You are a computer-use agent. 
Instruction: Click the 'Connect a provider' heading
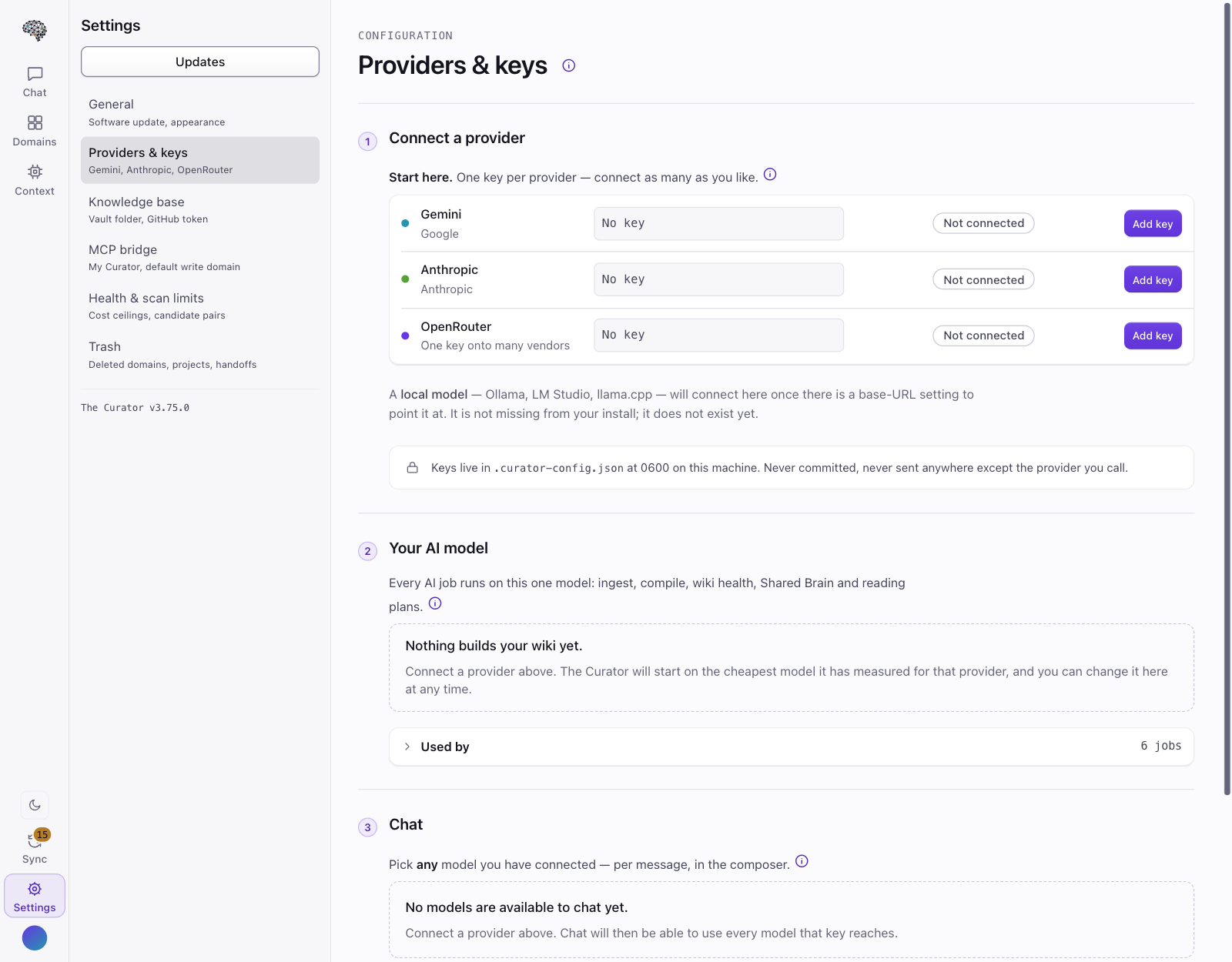[457, 138]
